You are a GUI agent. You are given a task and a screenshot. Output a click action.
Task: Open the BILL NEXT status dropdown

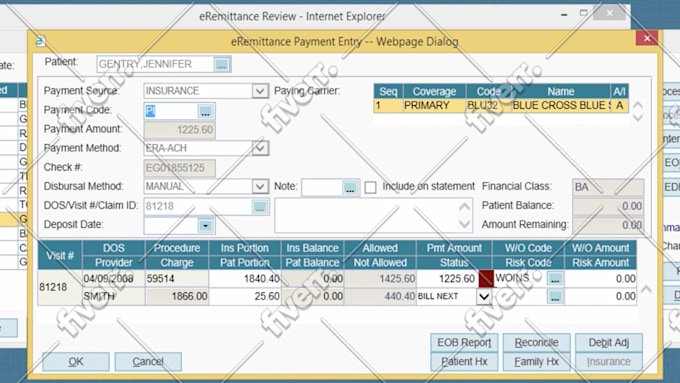(484, 297)
